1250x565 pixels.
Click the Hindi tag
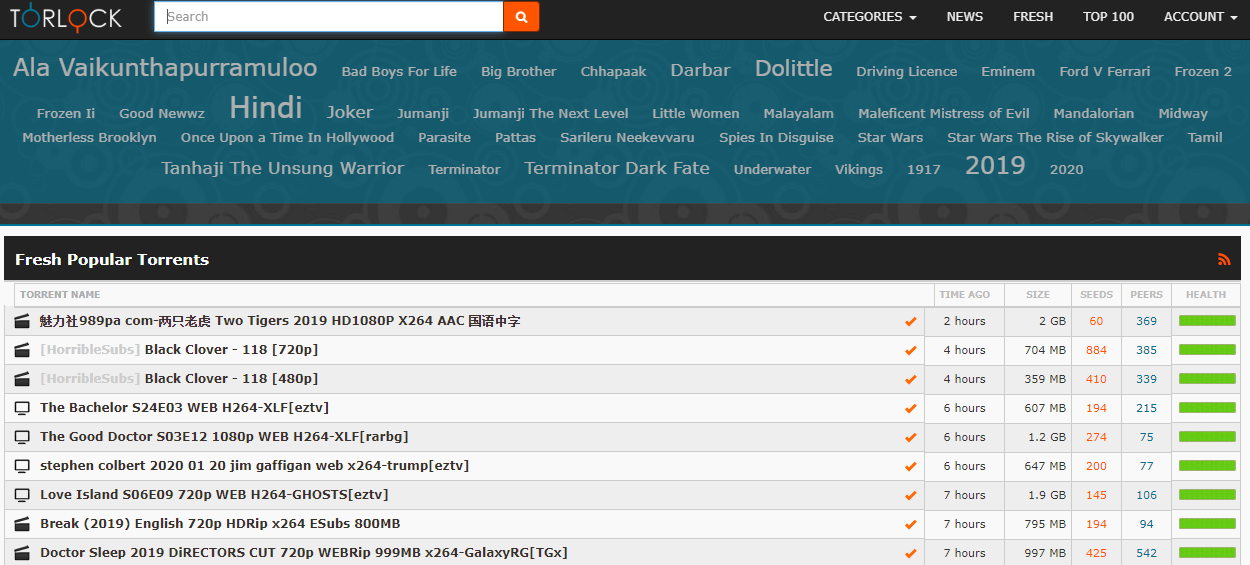(265, 108)
